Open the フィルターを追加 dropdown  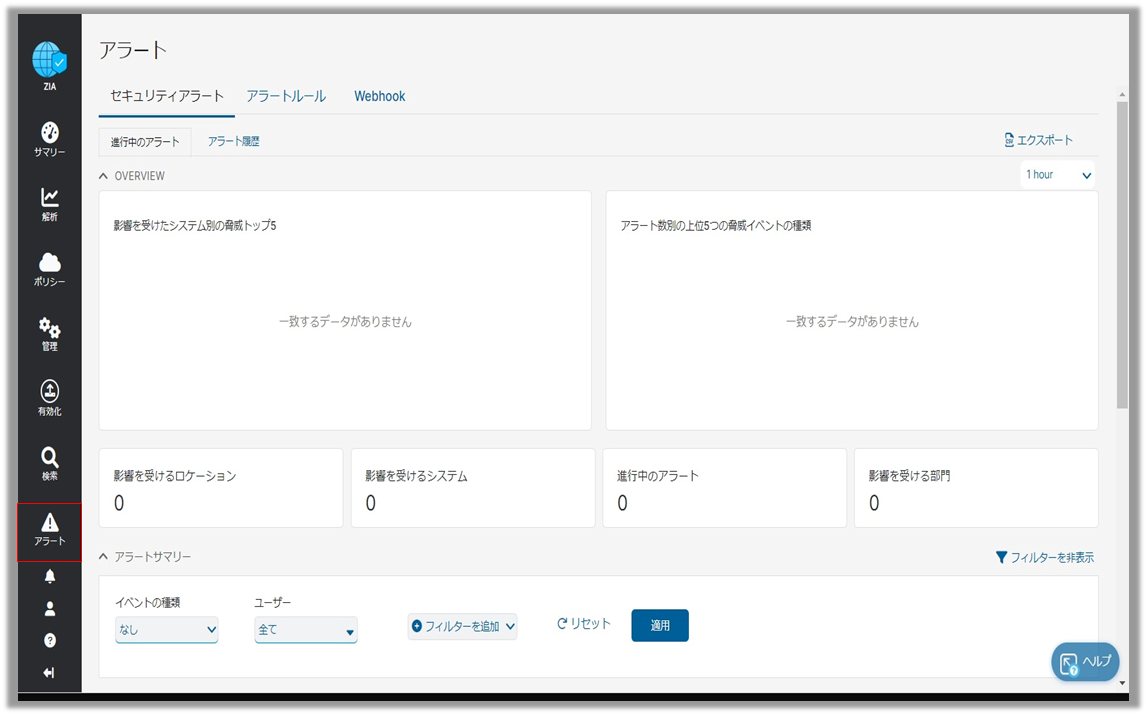[462, 626]
